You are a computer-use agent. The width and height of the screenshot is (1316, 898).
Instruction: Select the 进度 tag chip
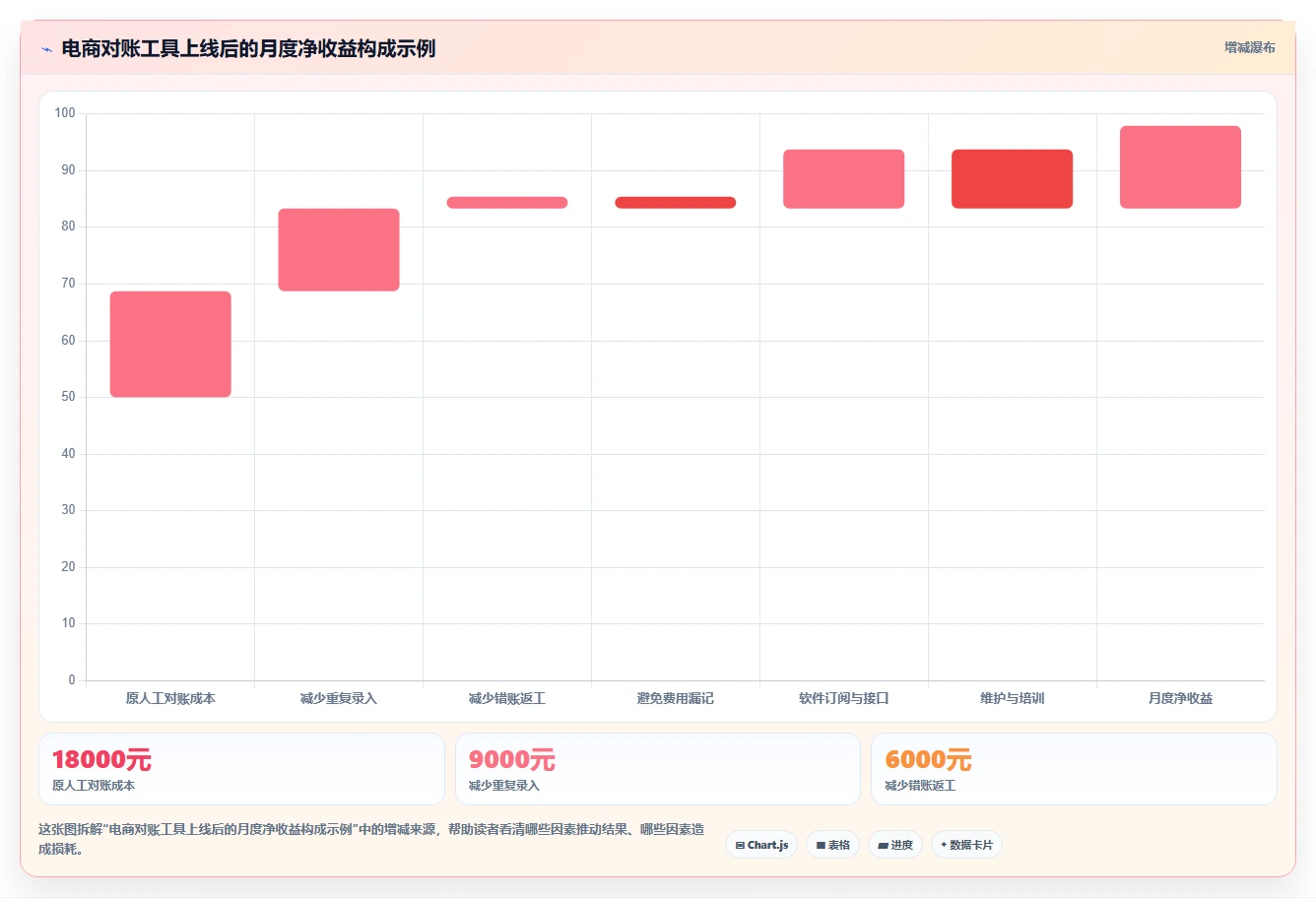coord(894,845)
